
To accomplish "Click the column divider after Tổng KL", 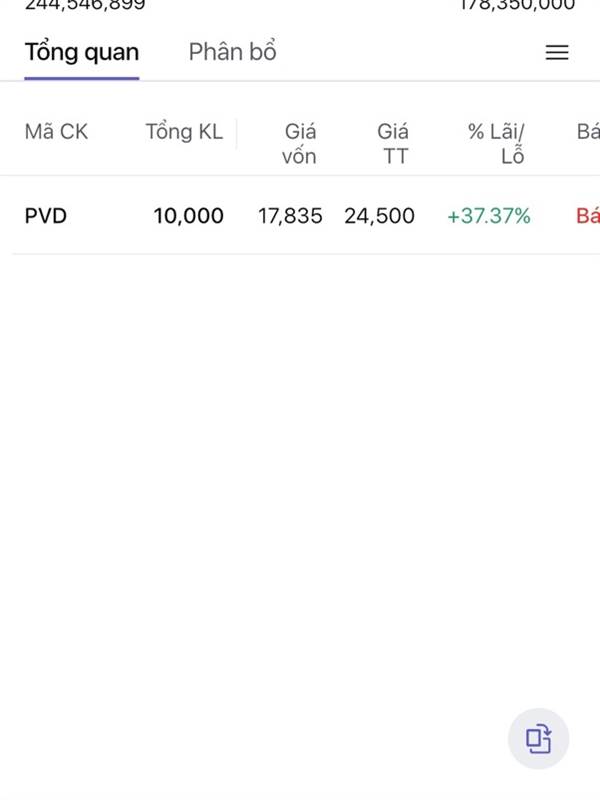I will point(237,133).
